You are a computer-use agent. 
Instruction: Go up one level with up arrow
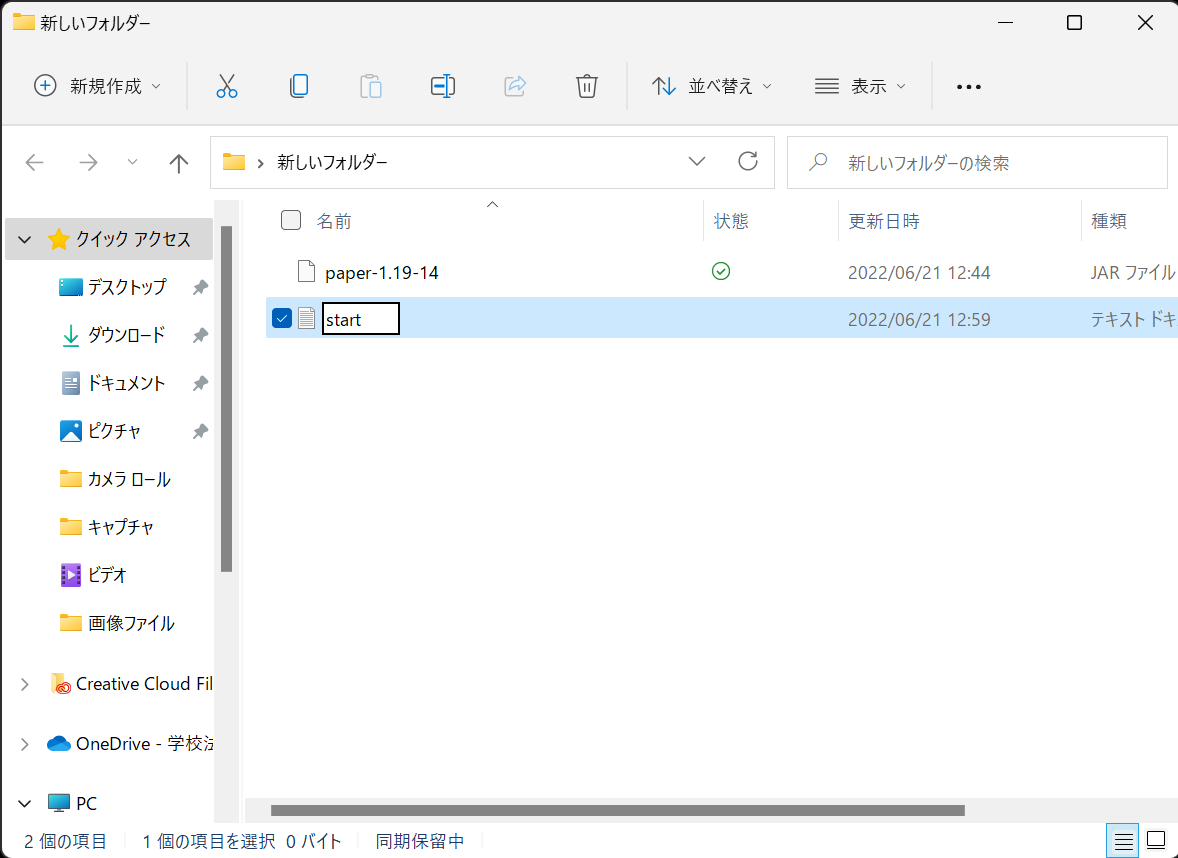point(179,163)
